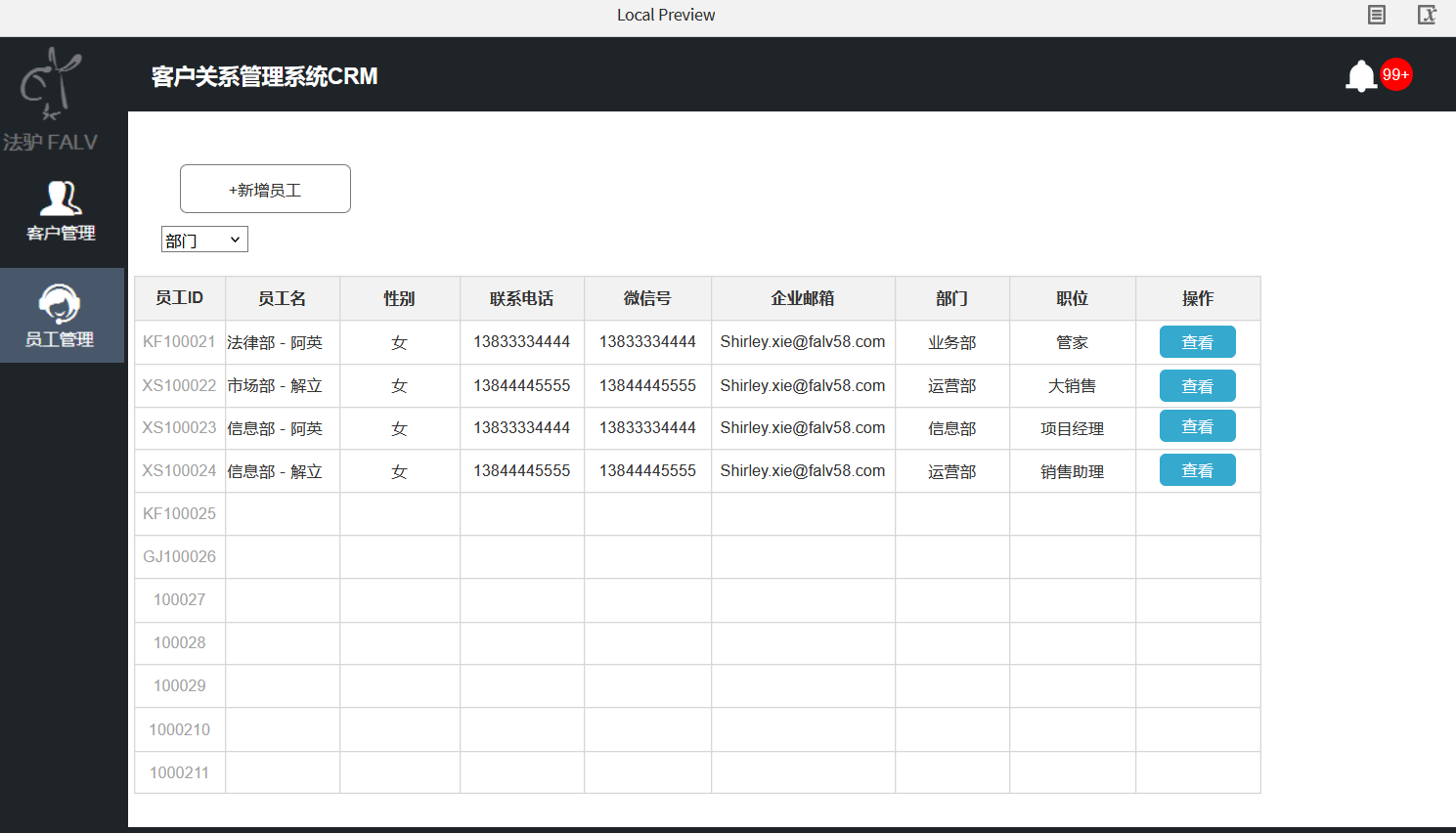
Task: Click phone number in row KF100021
Action: coord(522,342)
